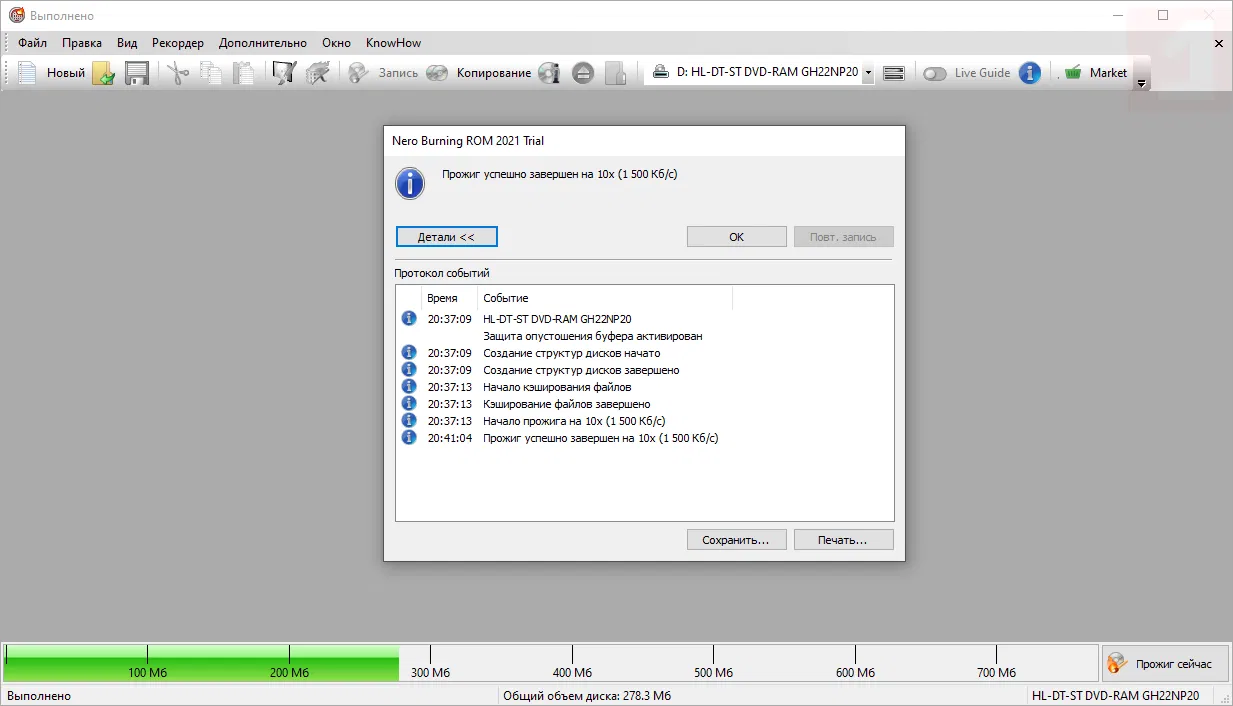Open the Файл menu

click(32, 43)
